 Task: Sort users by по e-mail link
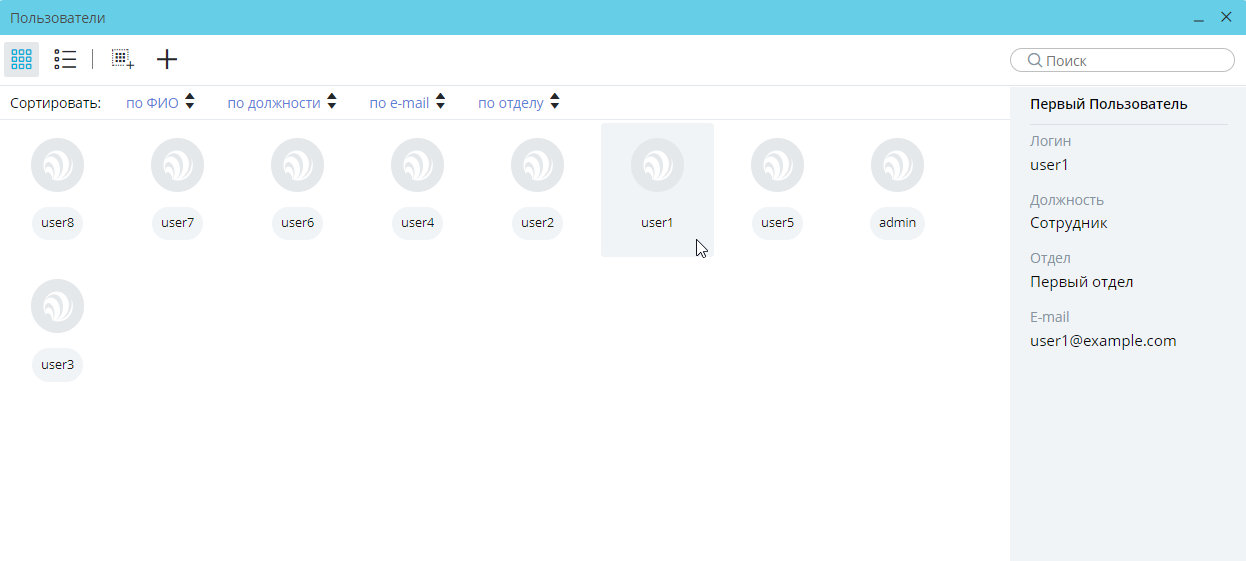pos(399,103)
